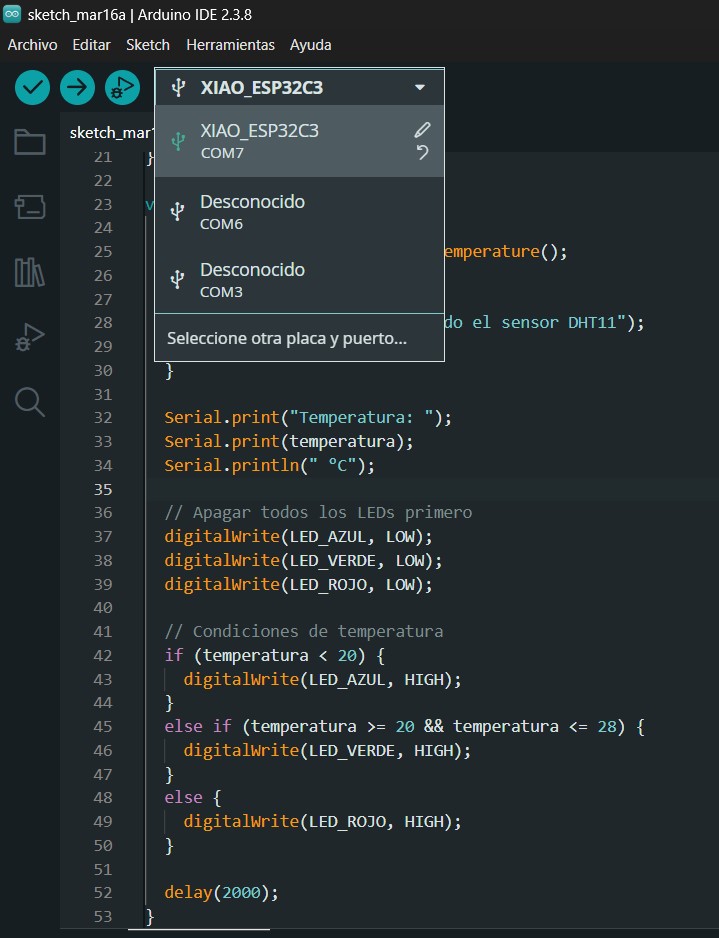Viewport: 719px width, 938px height.
Task: Click the USB icon next to COM3
Action: coord(177,279)
